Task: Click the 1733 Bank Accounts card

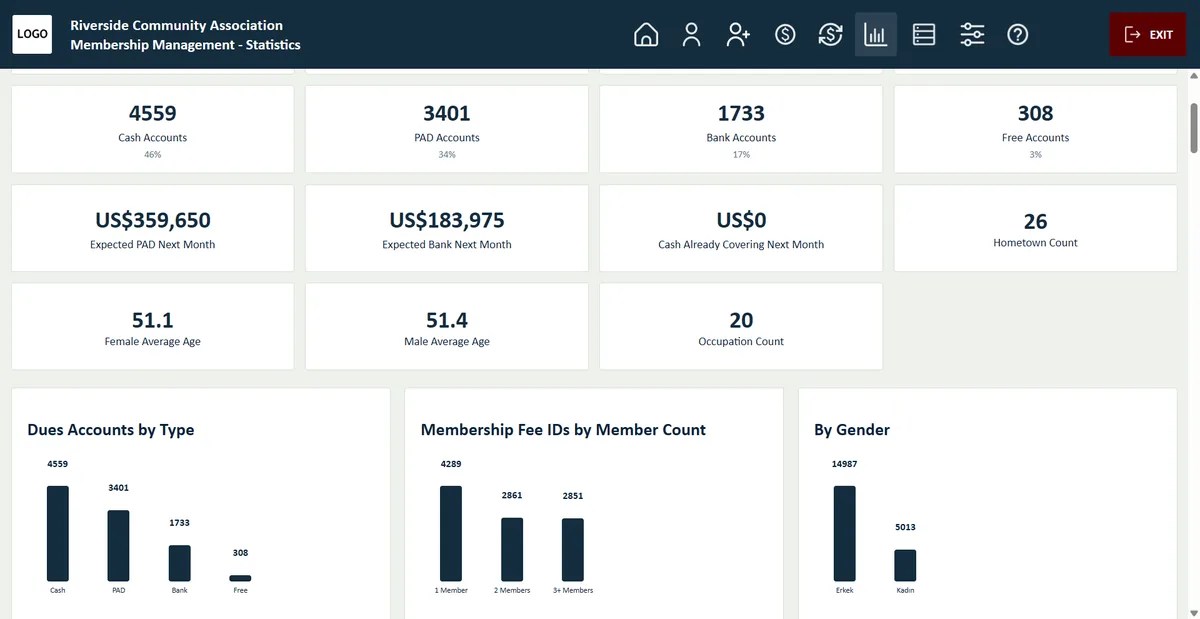Action: click(741, 129)
